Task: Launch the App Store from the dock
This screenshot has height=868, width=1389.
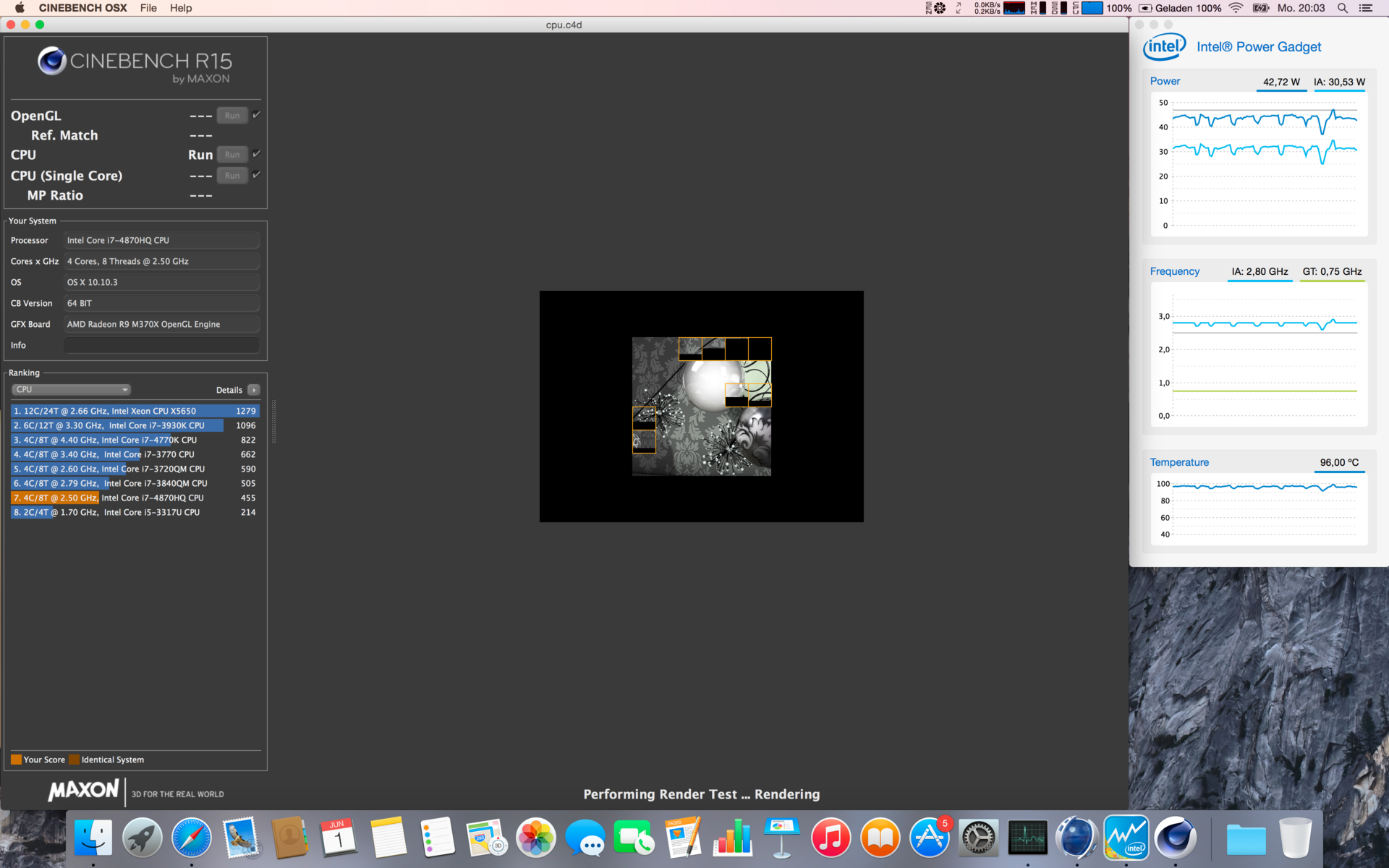Action: pyautogui.click(x=930, y=838)
